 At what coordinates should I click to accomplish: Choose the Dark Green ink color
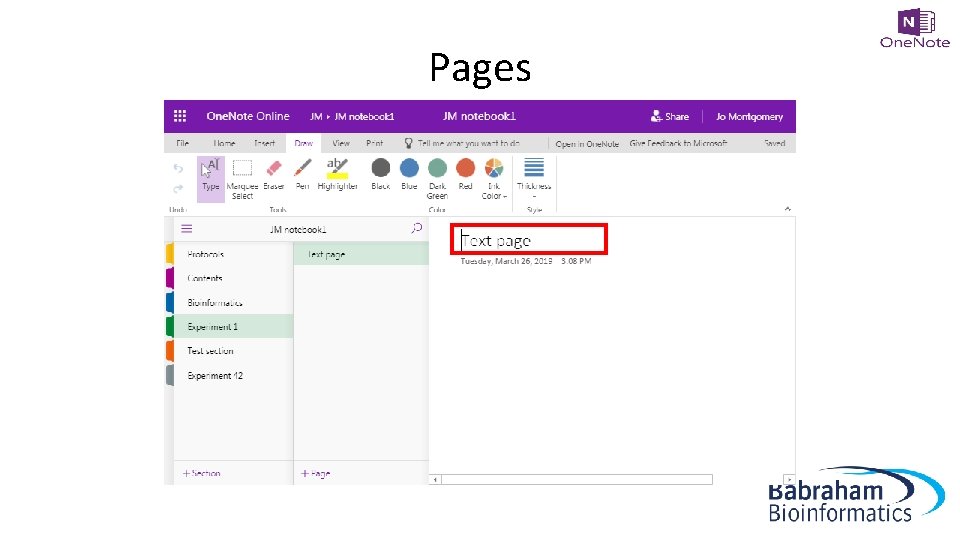pos(437,179)
